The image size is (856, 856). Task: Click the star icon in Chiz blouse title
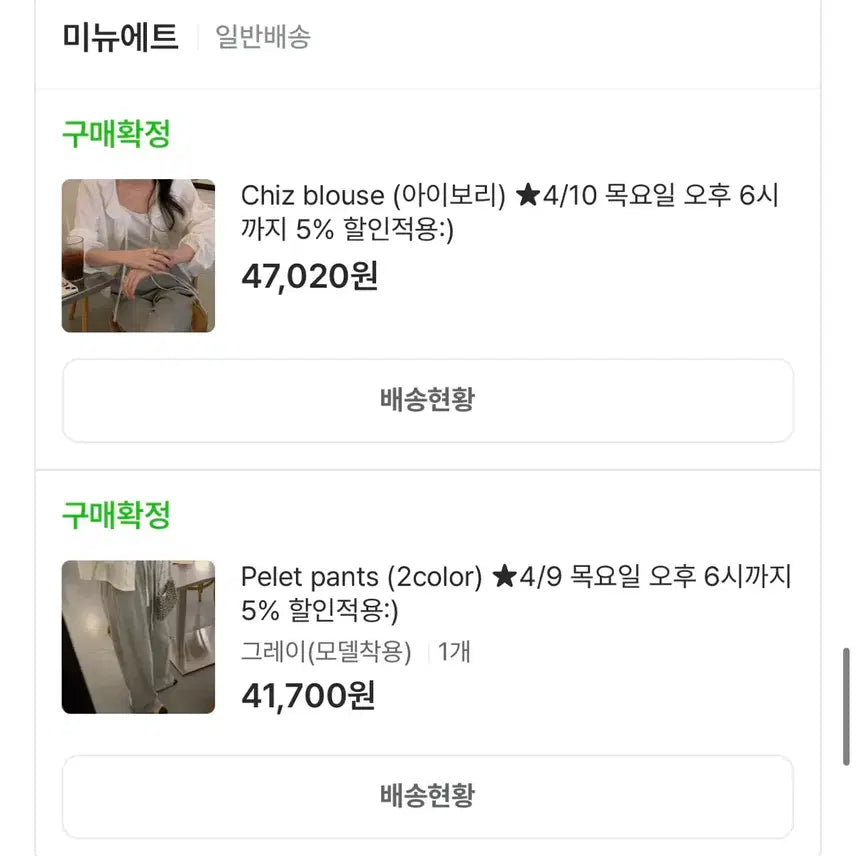(528, 196)
